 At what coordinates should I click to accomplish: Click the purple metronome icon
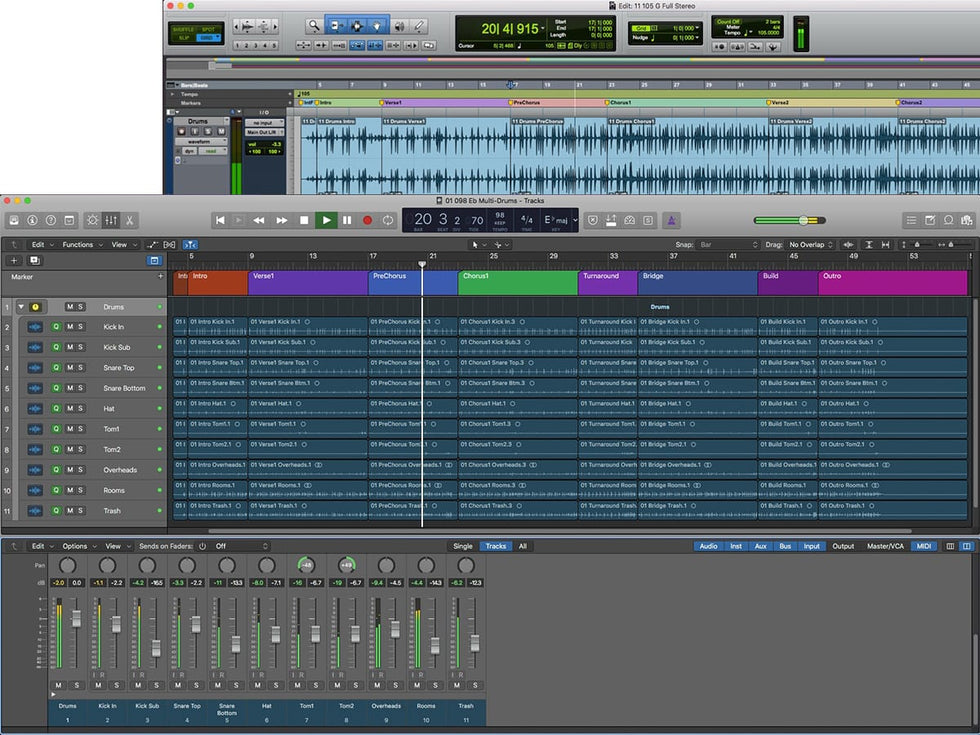pyautogui.click(x=673, y=220)
